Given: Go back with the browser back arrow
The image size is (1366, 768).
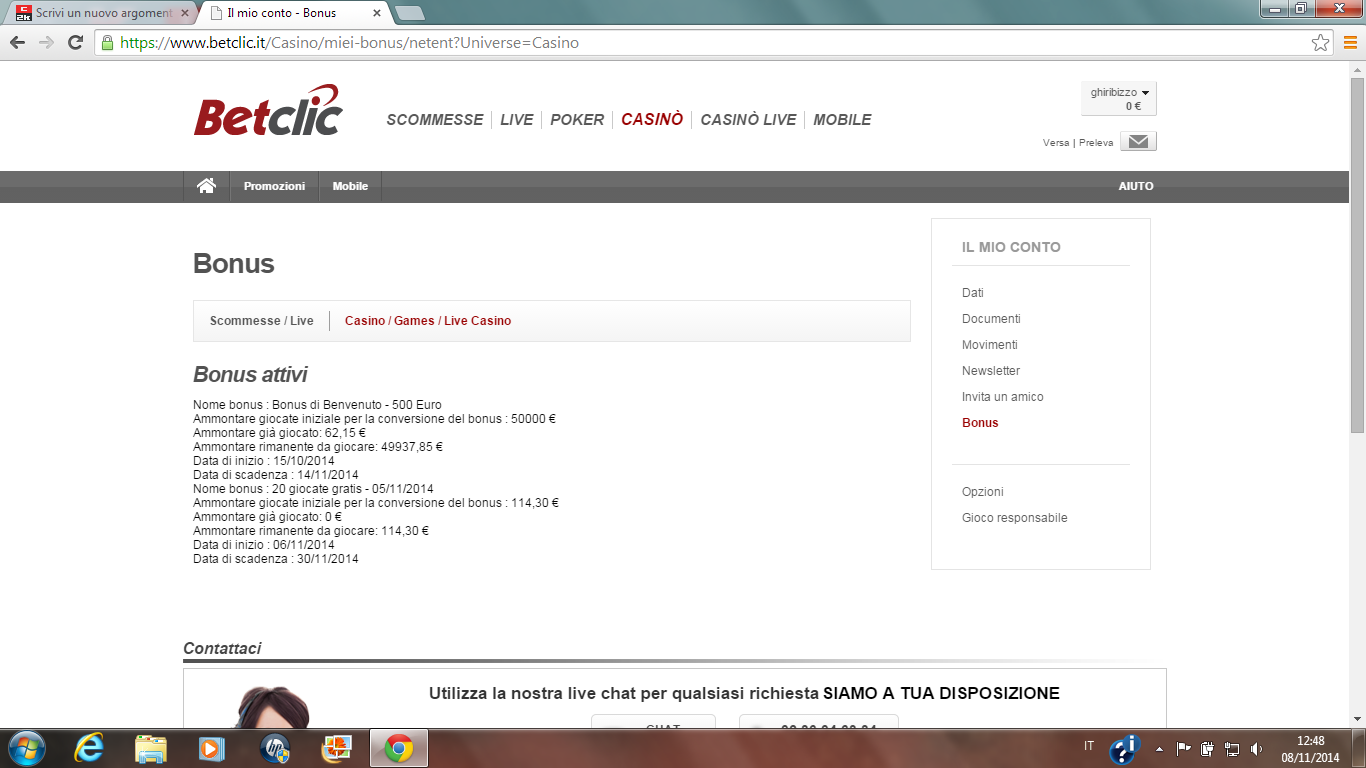Looking at the screenshot, I should click(x=17, y=43).
